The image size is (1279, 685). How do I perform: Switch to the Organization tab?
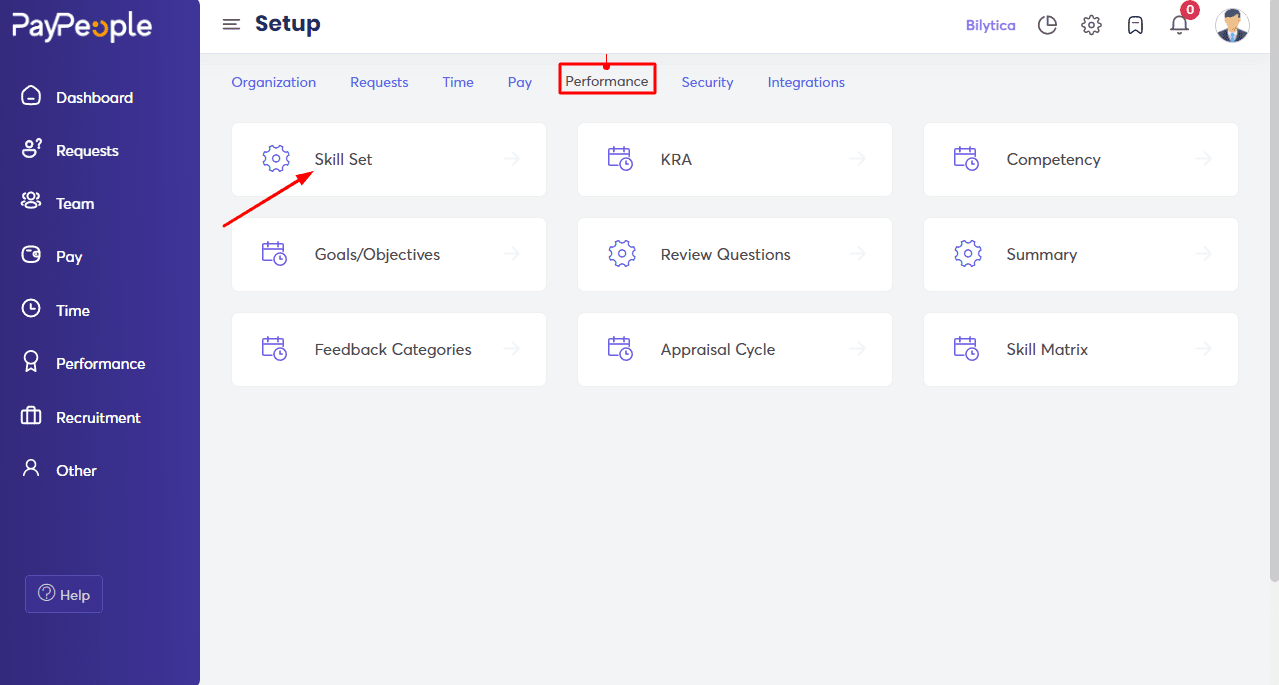274,82
